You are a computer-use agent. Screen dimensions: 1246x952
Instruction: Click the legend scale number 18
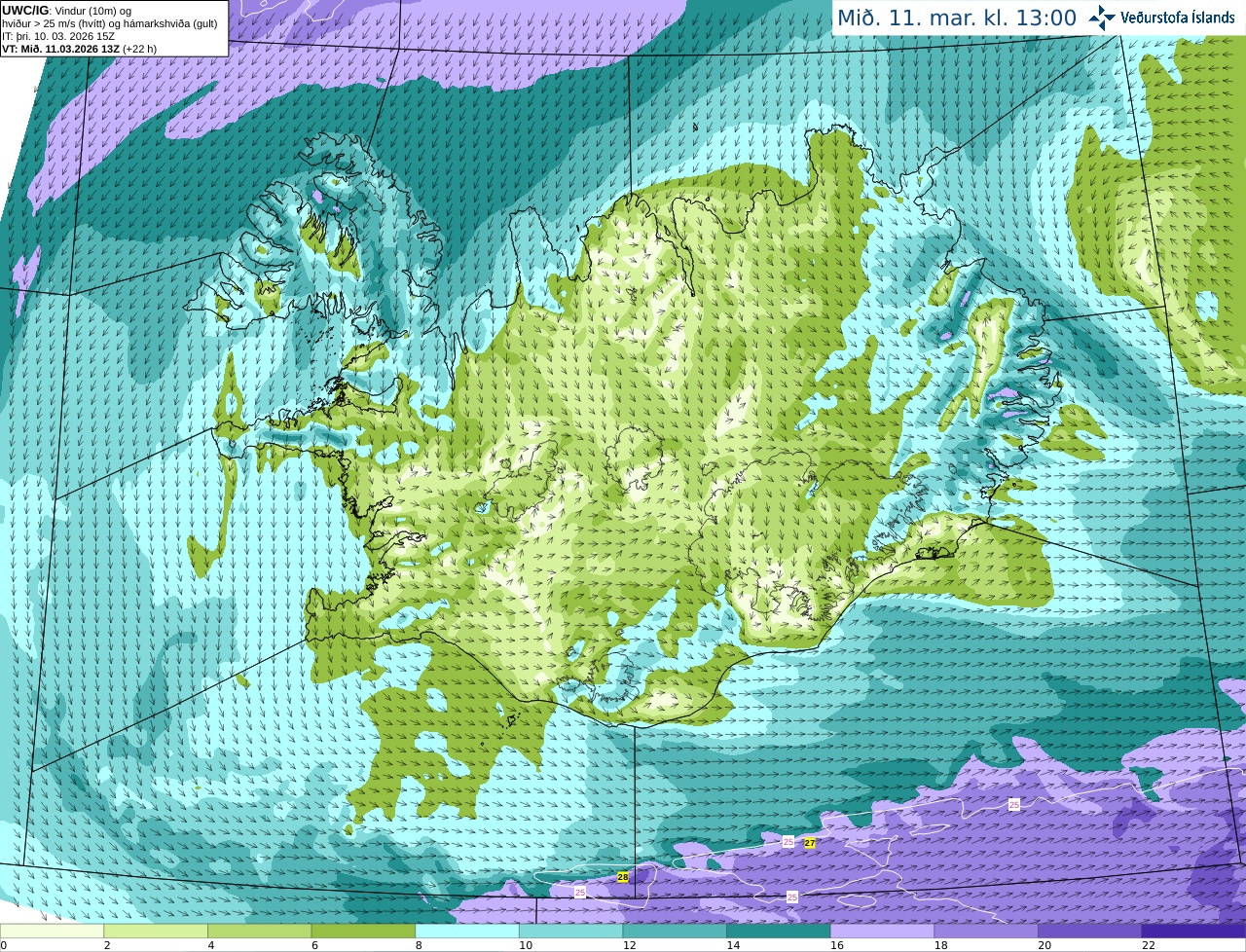click(941, 945)
